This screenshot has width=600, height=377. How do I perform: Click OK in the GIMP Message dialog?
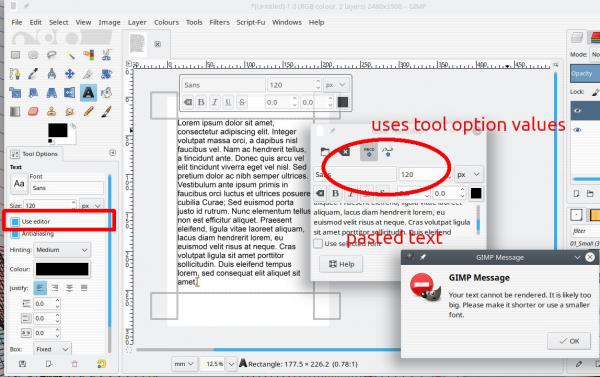(569, 341)
